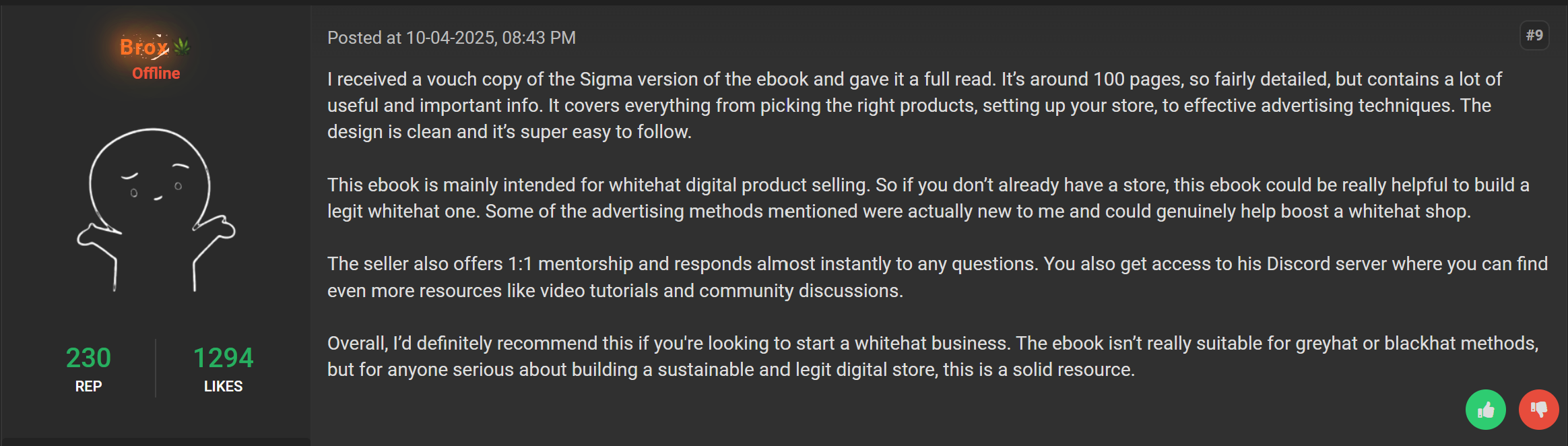Screen dimensions: 1568x446
Task: Click the cannabis leaf badge beside Brox
Action: (182, 46)
